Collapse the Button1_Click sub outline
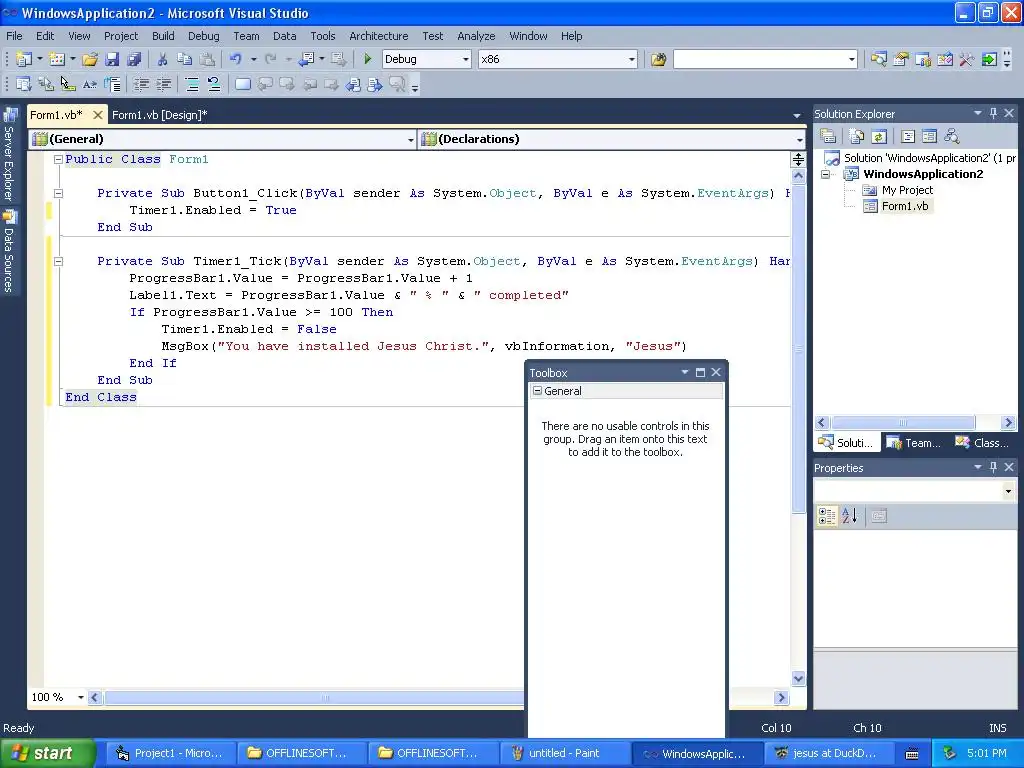The height and width of the screenshot is (768, 1024). click(58, 193)
